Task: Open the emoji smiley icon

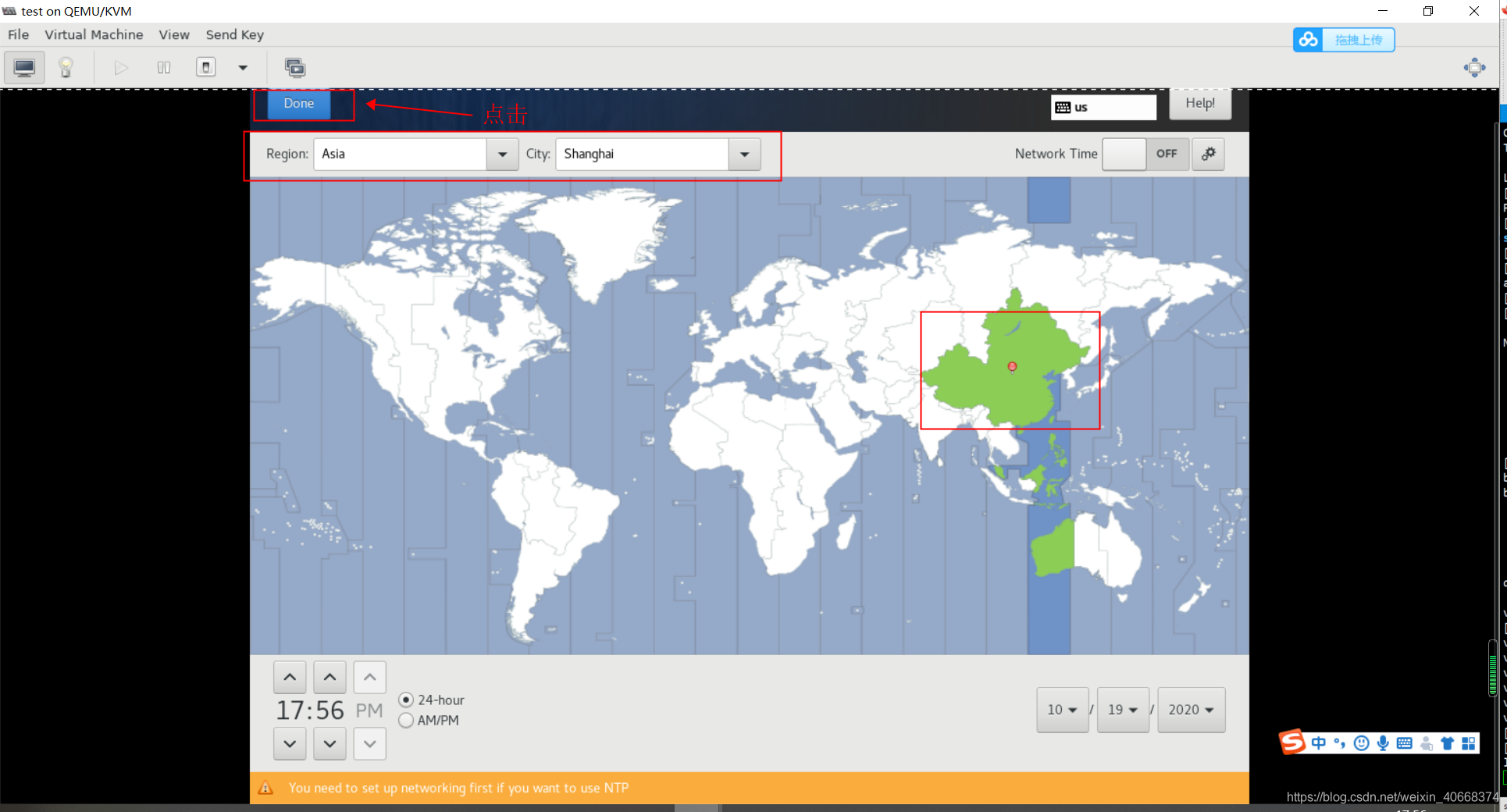Action: pyautogui.click(x=1362, y=743)
